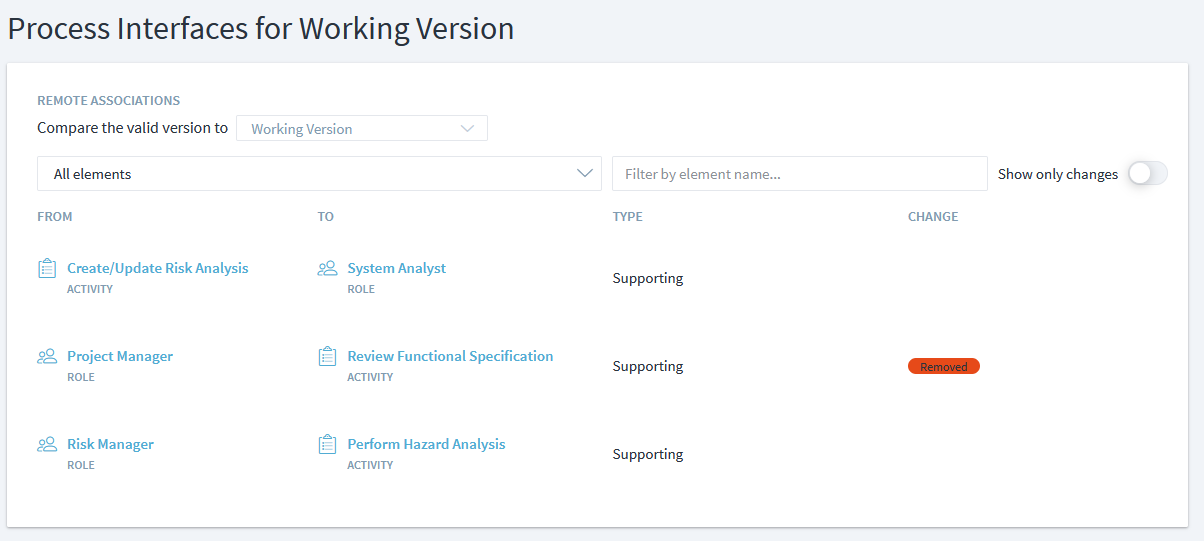The height and width of the screenshot is (541, 1204).
Task: Click the activity icon beside Create/Update Risk Analysis
Action: coord(46,268)
